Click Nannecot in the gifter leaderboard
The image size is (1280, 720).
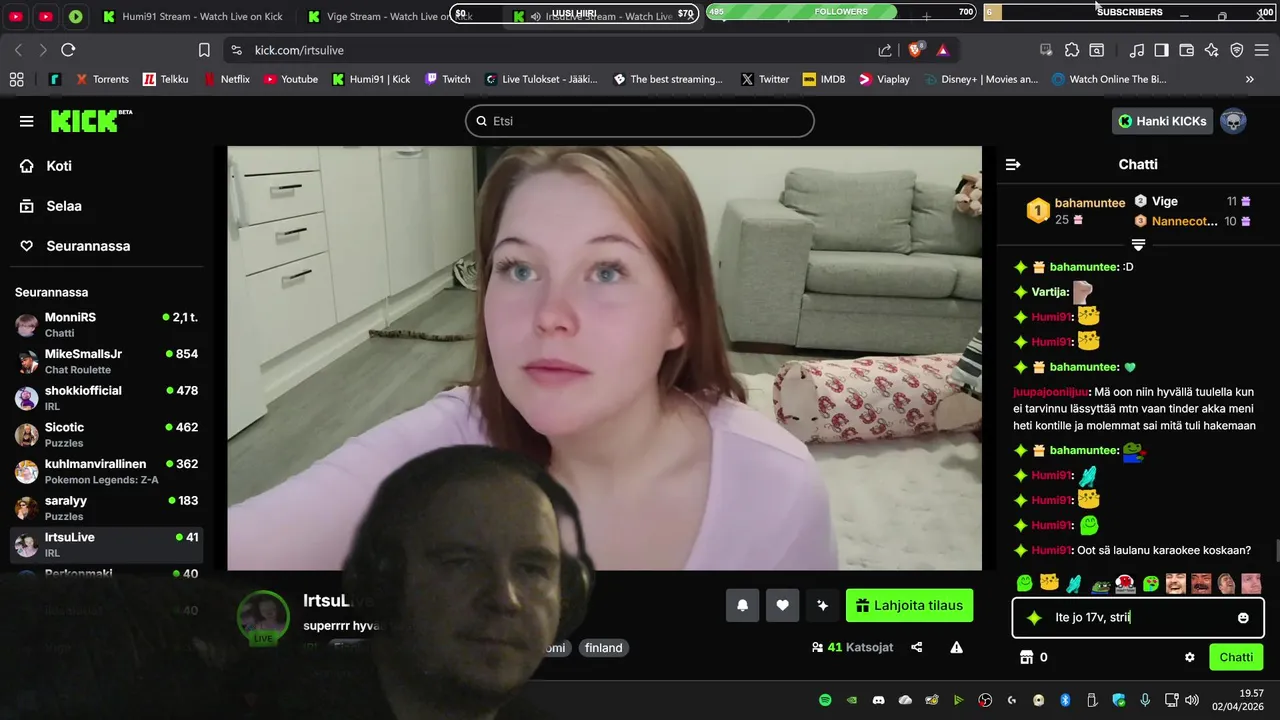point(1185,221)
